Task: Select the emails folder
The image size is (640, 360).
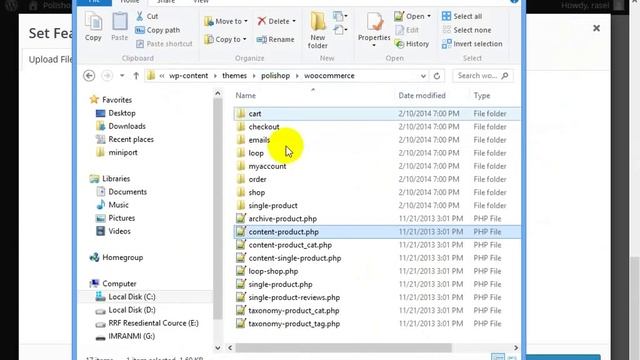Action: tap(376, 140)
